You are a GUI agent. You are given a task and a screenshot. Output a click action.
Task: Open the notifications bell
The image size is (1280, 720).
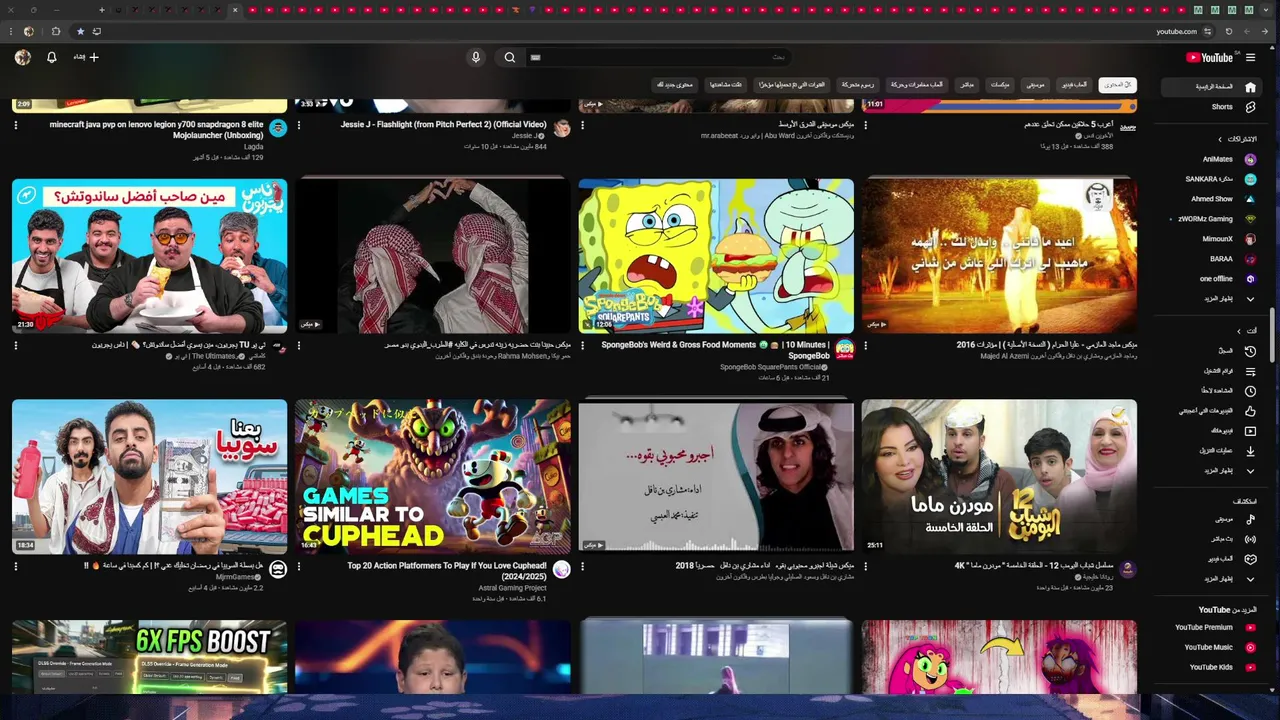coord(52,58)
